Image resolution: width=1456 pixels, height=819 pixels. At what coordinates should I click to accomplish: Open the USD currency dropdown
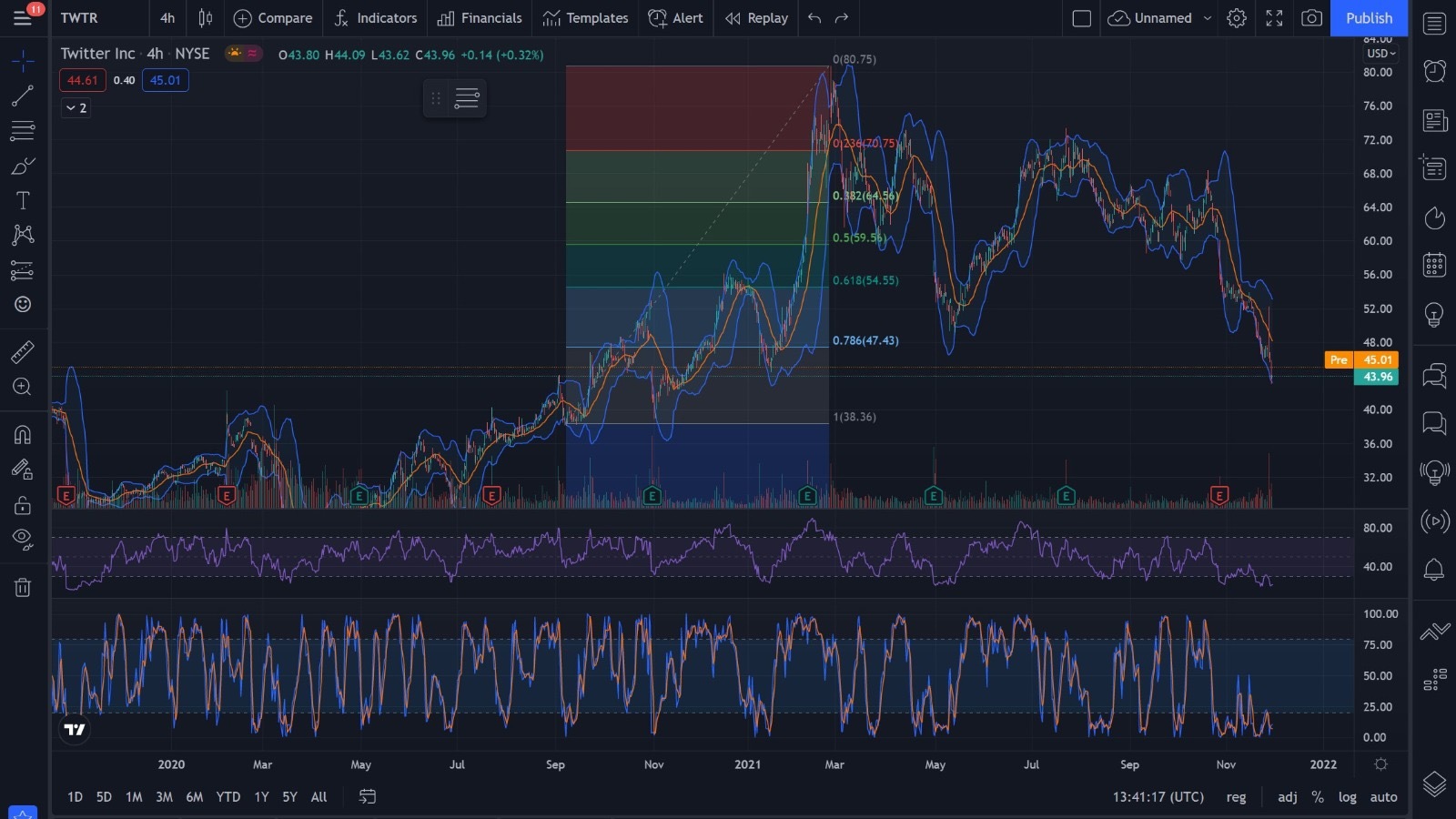pyautogui.click(x=1380, y=54)
